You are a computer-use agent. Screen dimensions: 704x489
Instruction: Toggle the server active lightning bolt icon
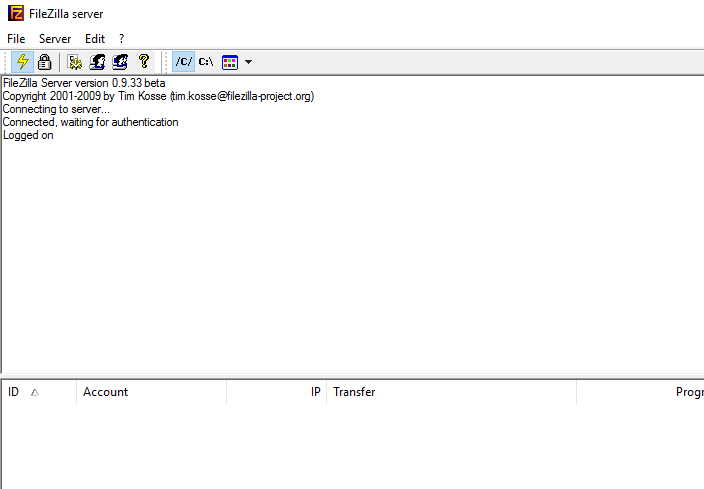click(x=22, y=62)
